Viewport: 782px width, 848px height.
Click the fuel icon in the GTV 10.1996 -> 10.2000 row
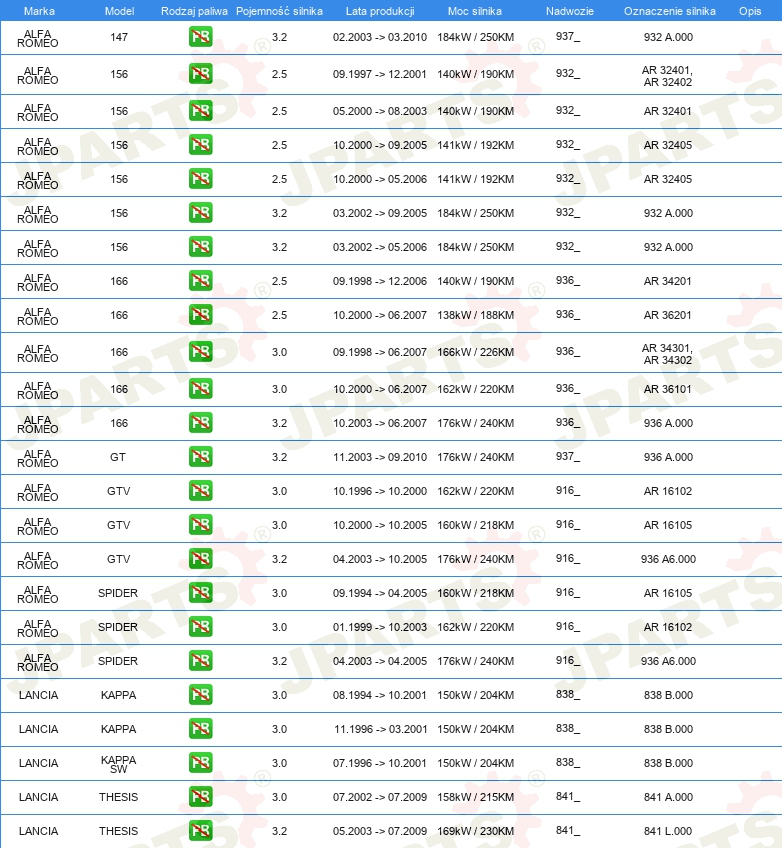pos(201,491)
